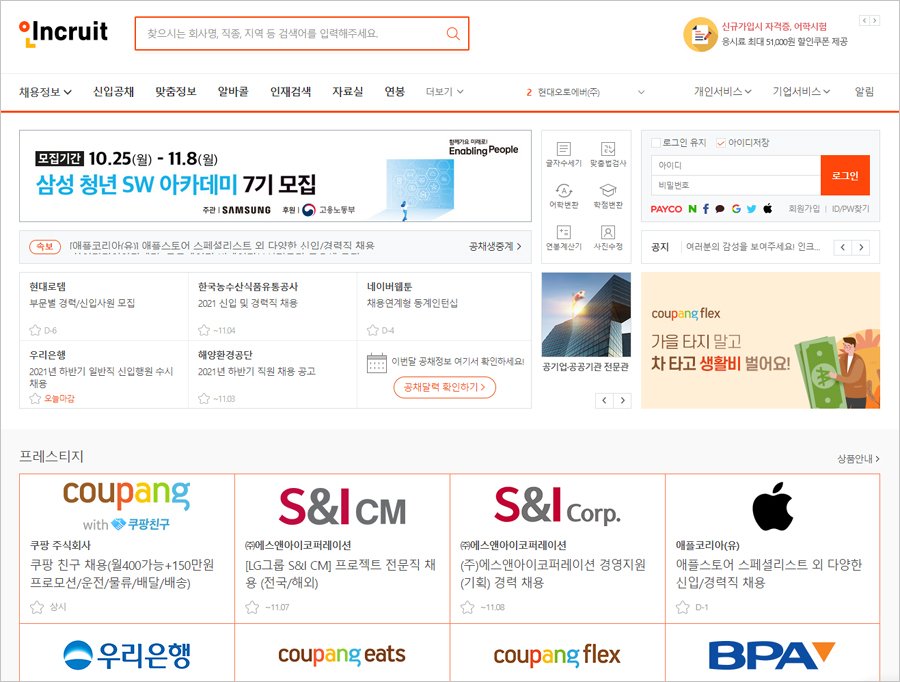
Task: Show the previous 공지 notice
Action: (x=843, y=247)
